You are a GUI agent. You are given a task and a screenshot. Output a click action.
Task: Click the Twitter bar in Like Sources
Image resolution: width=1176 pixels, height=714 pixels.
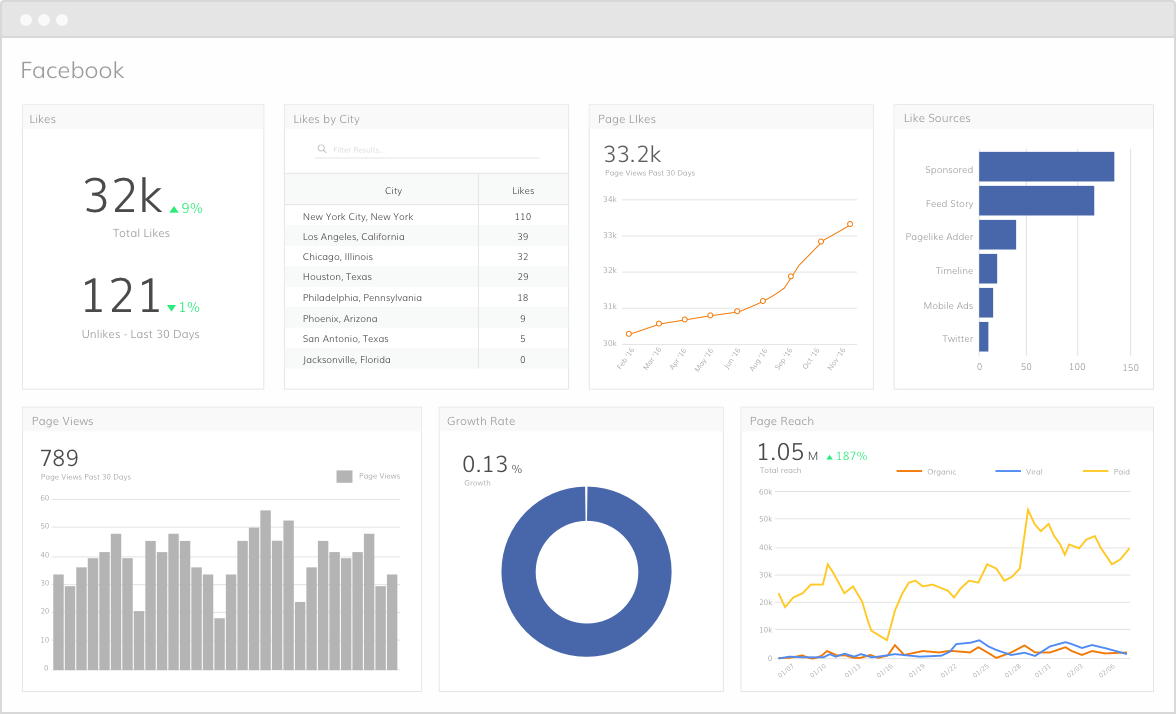click(983, 337)
